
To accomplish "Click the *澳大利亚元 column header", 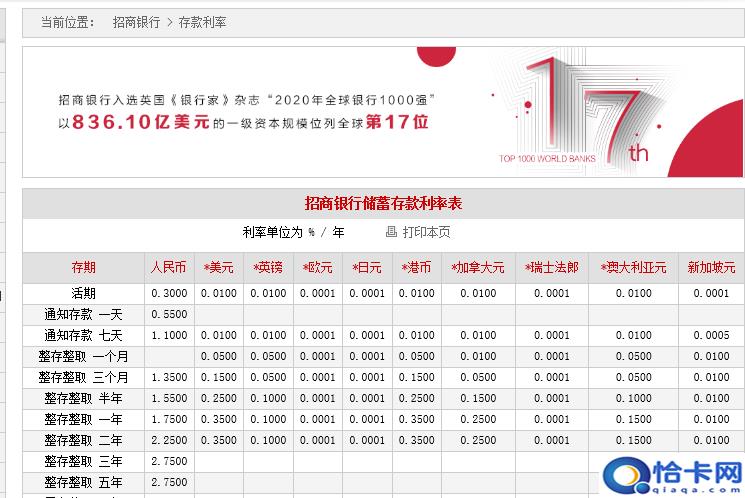I will coord(633,268).
